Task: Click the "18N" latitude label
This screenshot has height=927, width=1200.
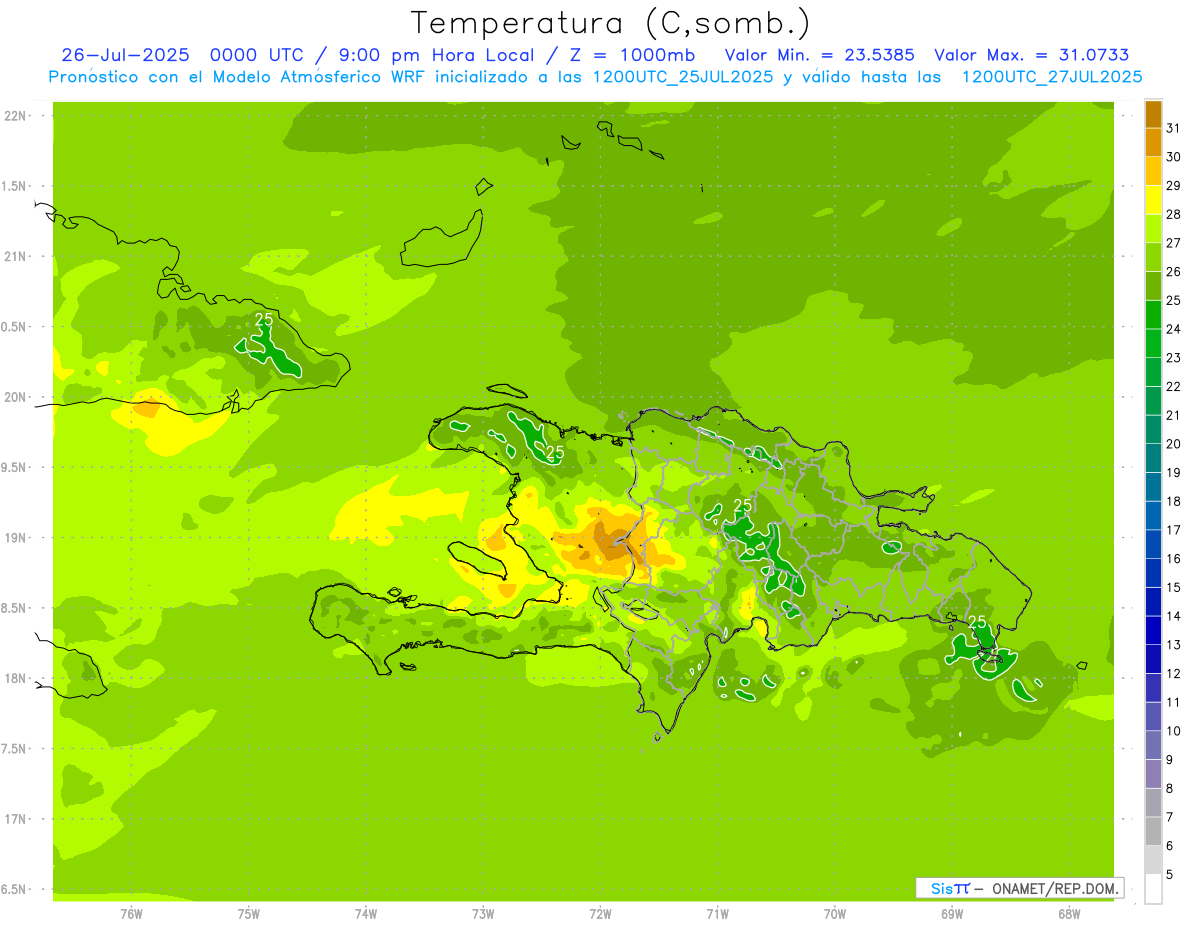Action: coord(15,678)
